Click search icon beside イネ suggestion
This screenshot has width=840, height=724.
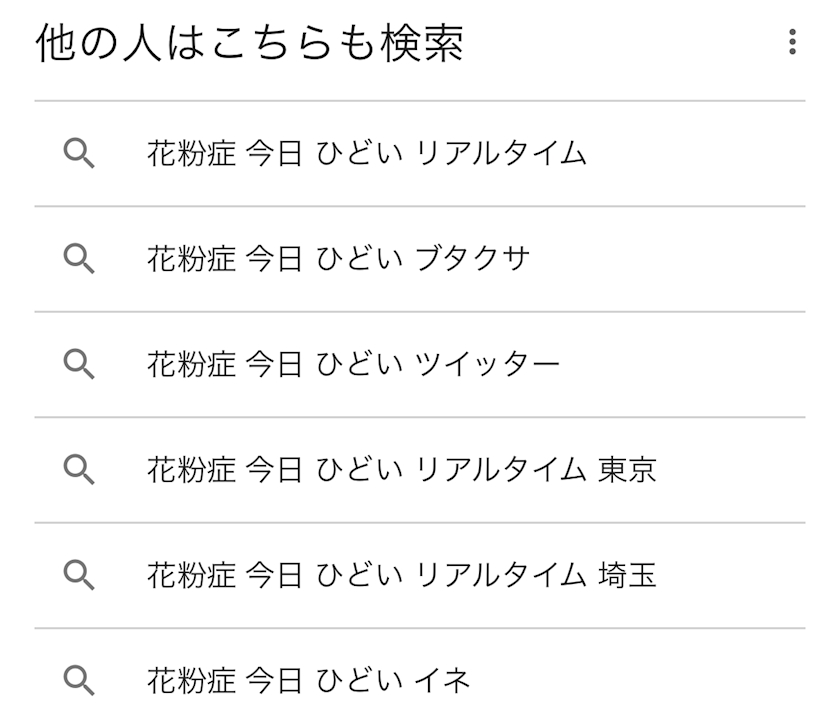coord(80,680)
